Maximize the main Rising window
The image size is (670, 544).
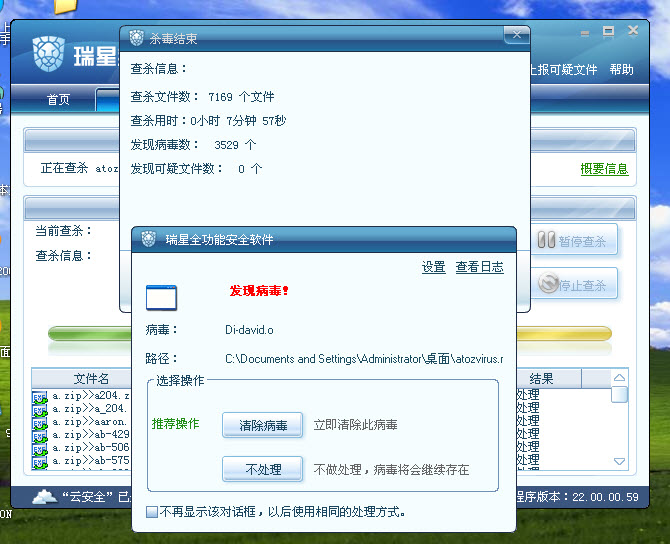pos(608,32)
